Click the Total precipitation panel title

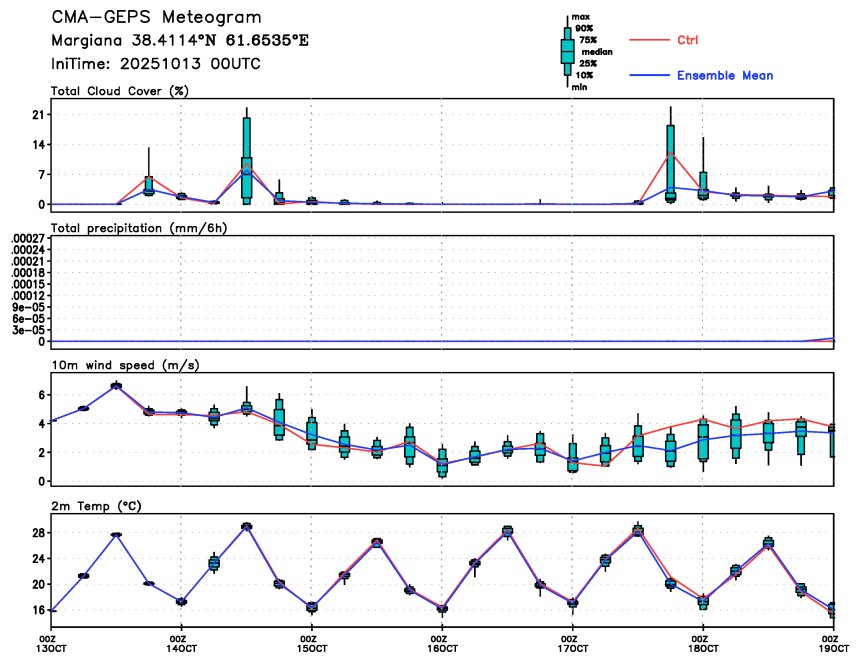point(138,228)
